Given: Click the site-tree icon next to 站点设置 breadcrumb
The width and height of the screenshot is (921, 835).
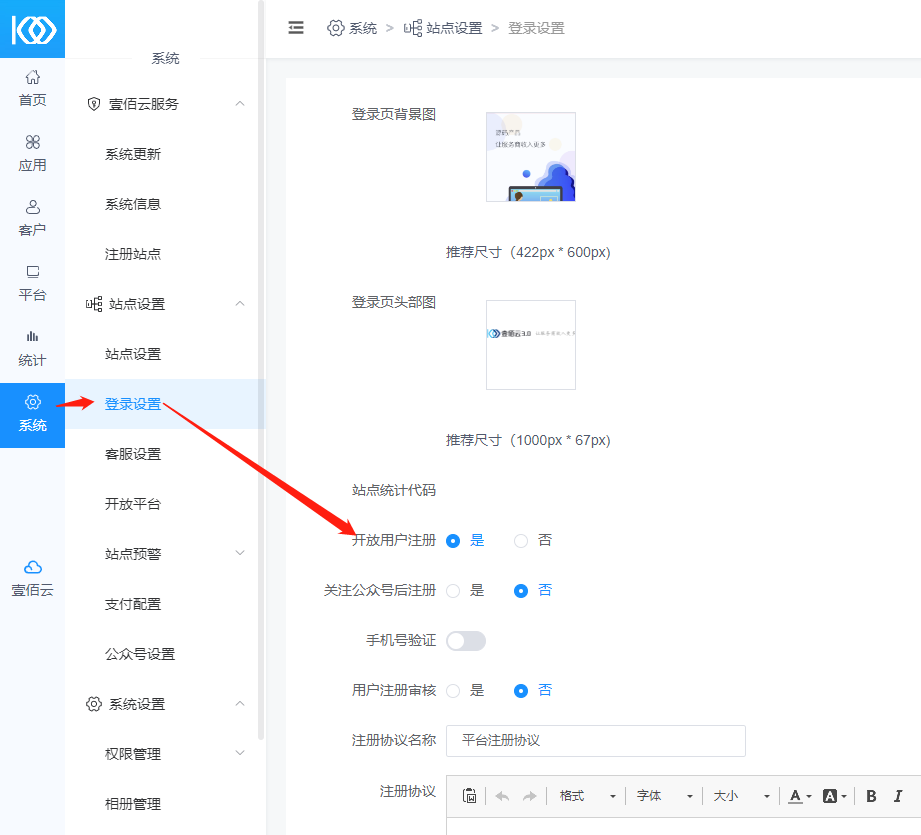Looking at the screenshot, I should click(x=412, y=28).
